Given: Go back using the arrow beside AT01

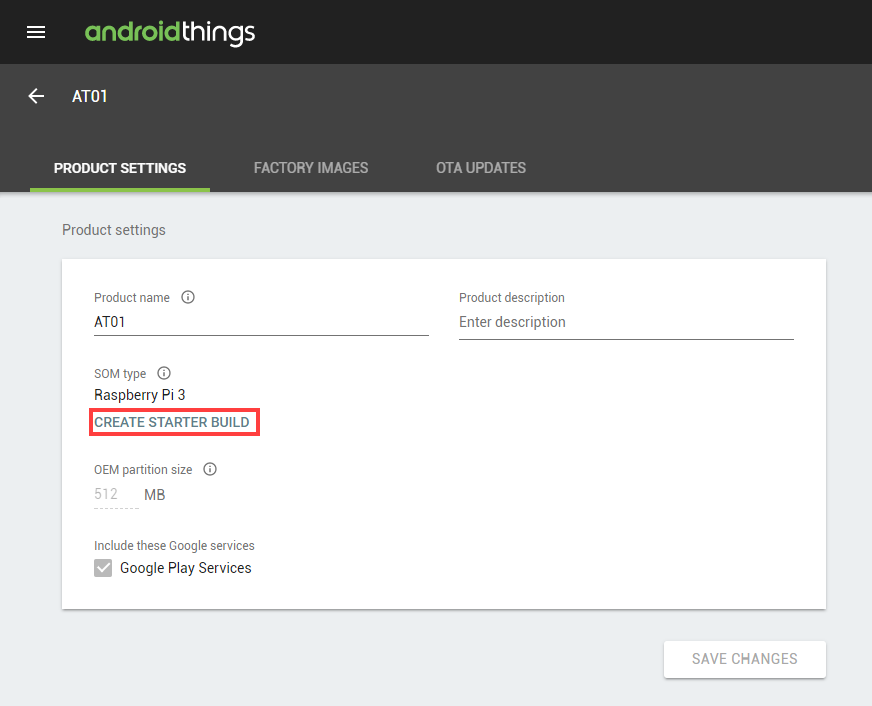Looking at the screenshot, I should click(36, 96).
